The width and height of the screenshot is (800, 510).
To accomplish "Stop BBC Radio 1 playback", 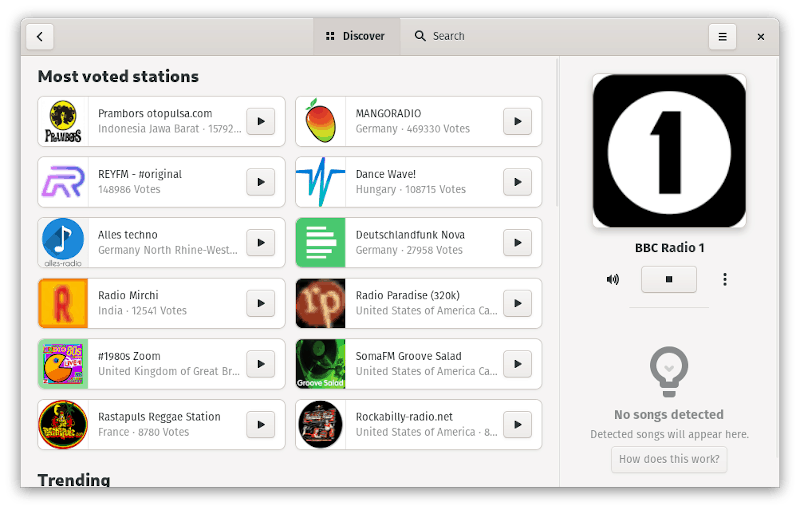I will pos(668,279).
